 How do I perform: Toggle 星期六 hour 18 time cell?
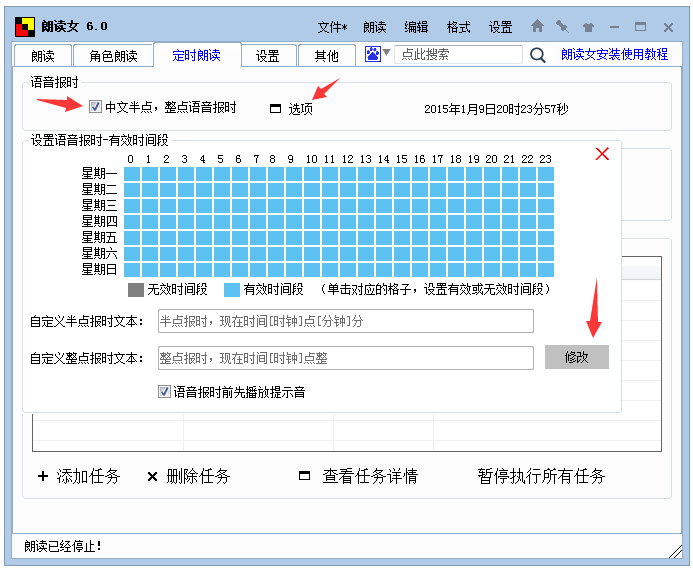(x=456, y=254)
